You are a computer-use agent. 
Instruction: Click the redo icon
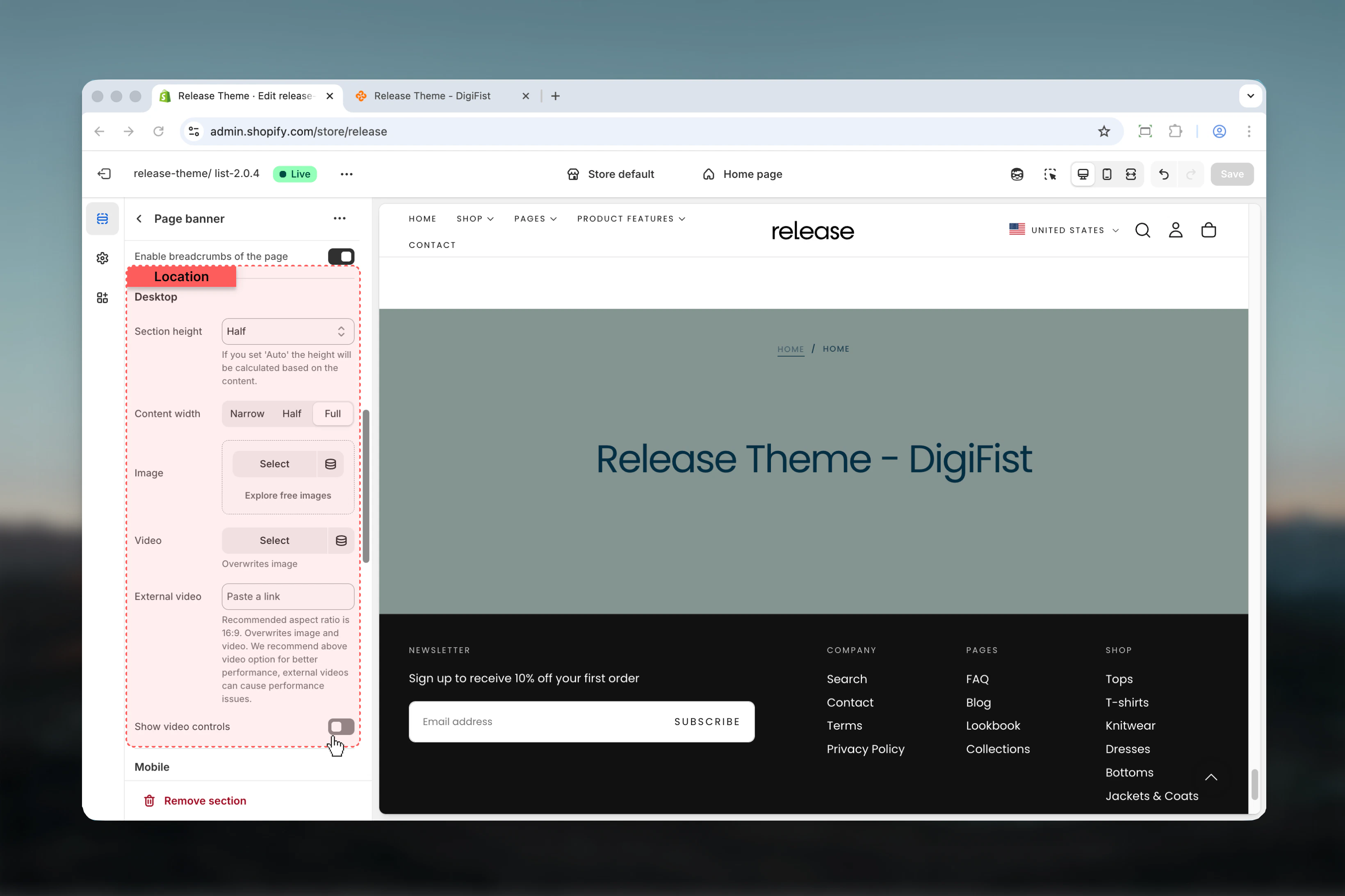pyautogui.click(x=1191, y=174)
